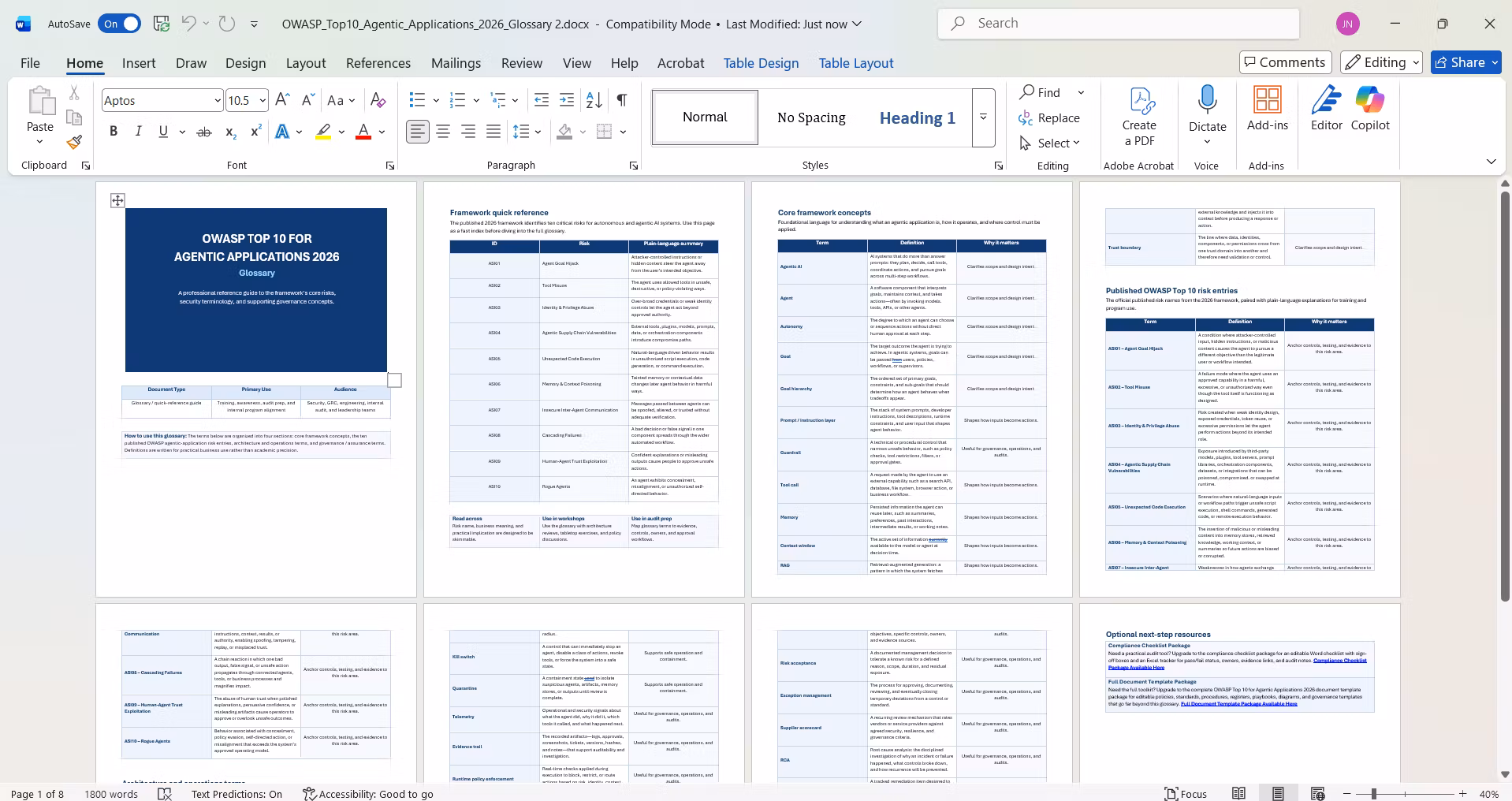Viewport: 1512px width, 801px height.
Task: Switch to Read Mode view
Action: click(1239, 794)
